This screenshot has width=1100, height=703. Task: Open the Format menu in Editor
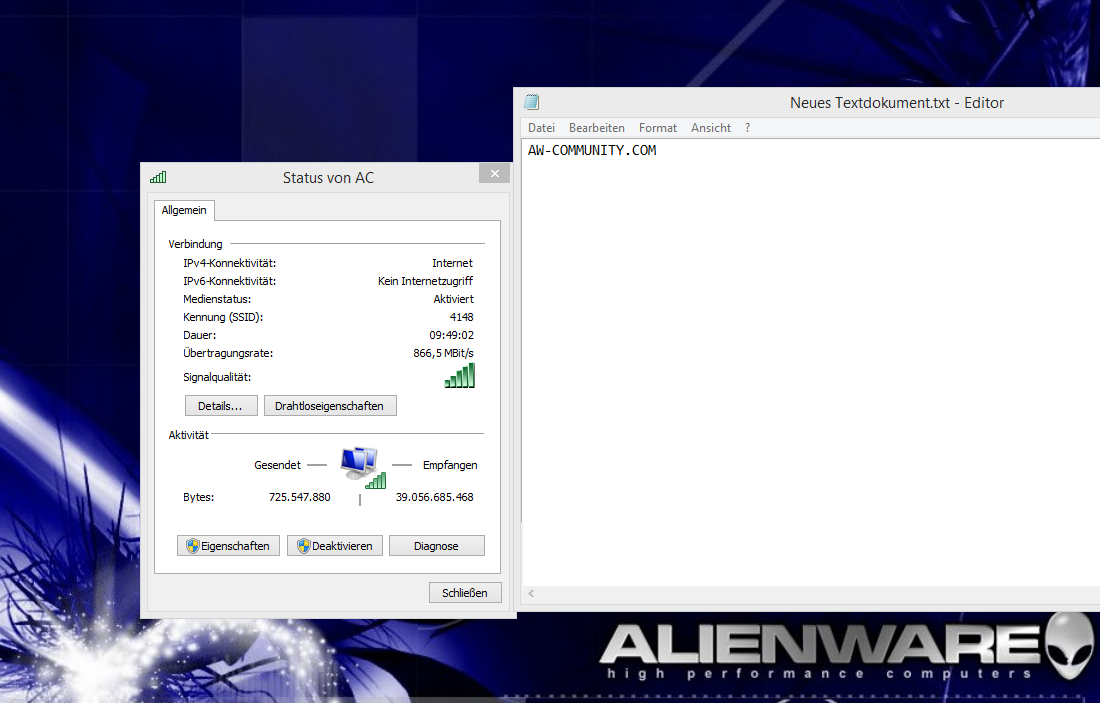click(658, 128)
